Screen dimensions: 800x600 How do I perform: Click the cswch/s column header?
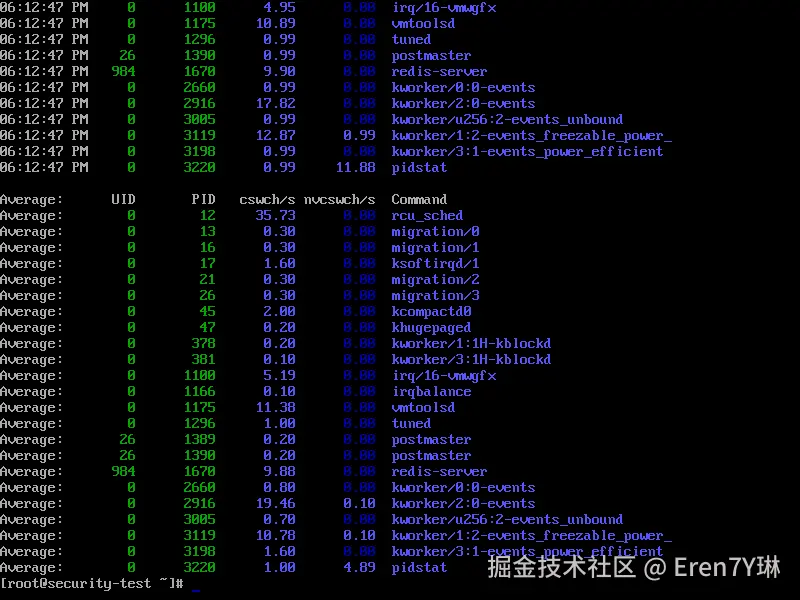[x=267, y=199]
